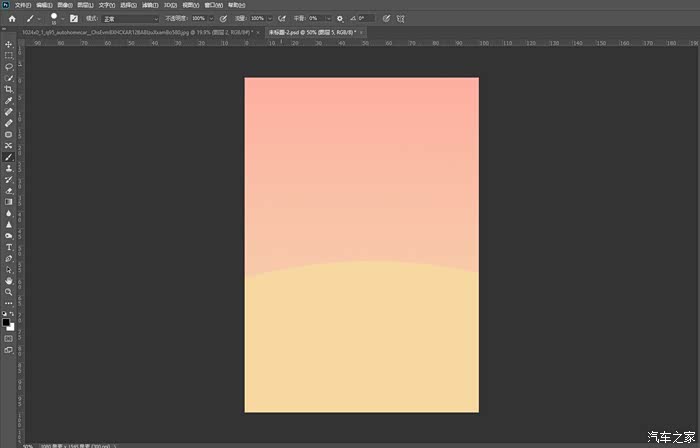Select the Brush tool in the toolbox
Screen dimensions: 700x448
[x=9, y=157]
